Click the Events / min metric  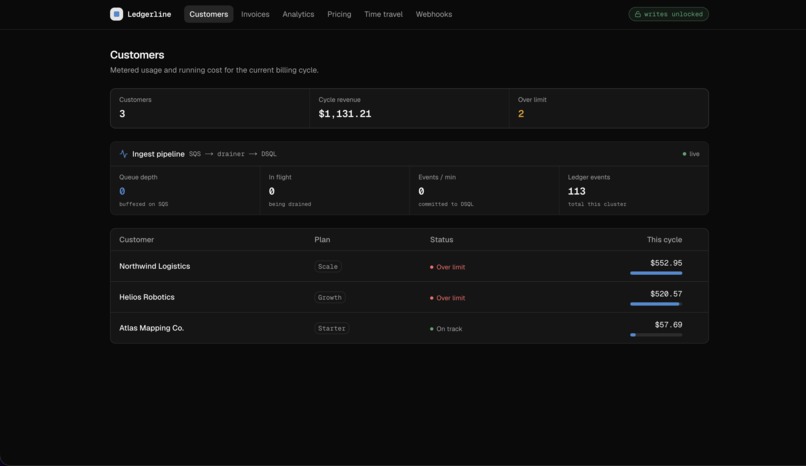(x=484, y=190)
